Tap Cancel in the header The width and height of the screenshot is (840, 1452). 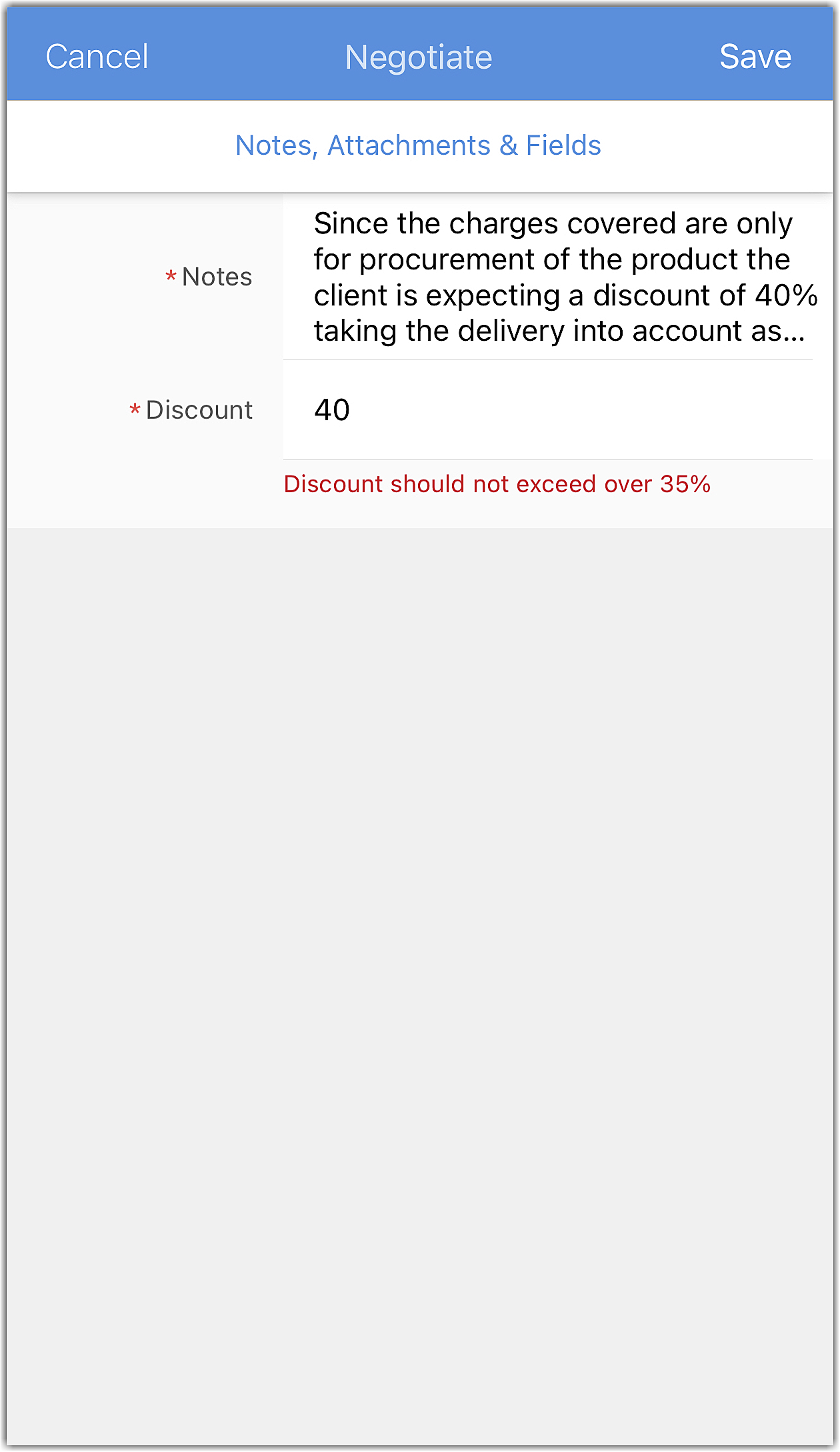97,57
